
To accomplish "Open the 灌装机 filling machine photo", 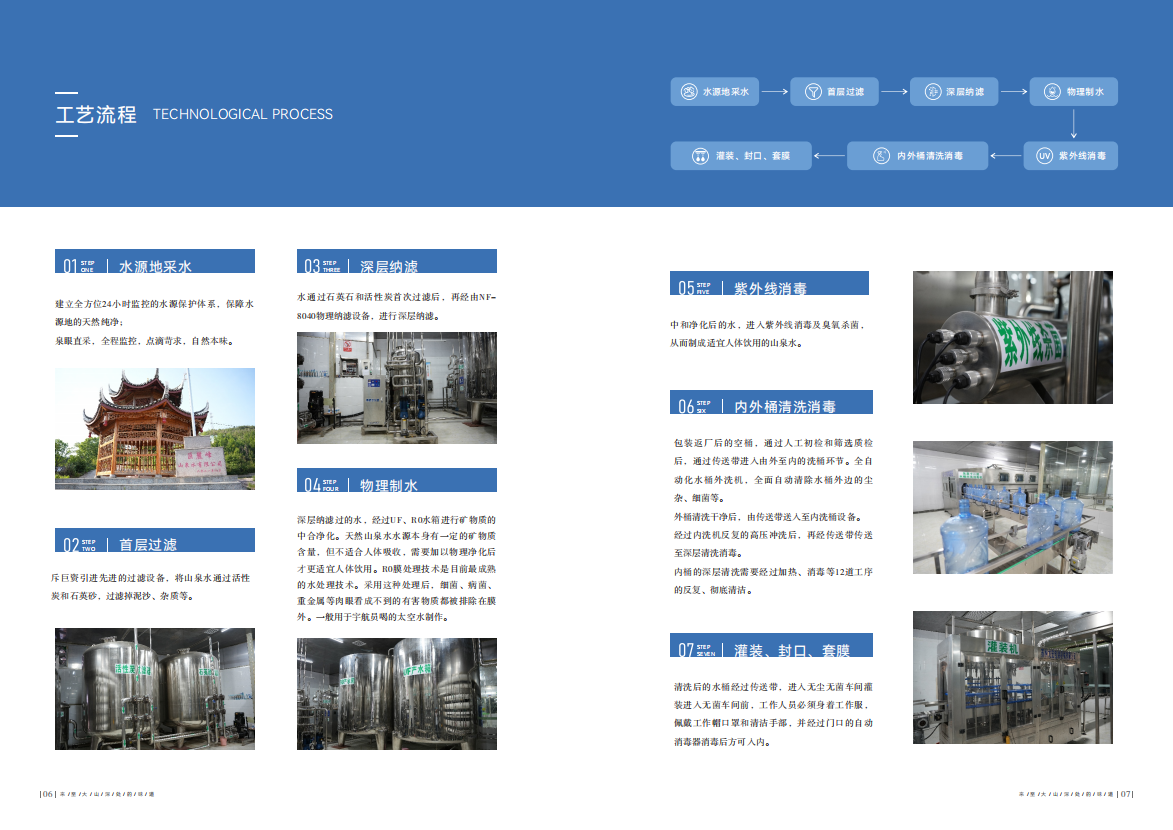I will point(1012,677).
